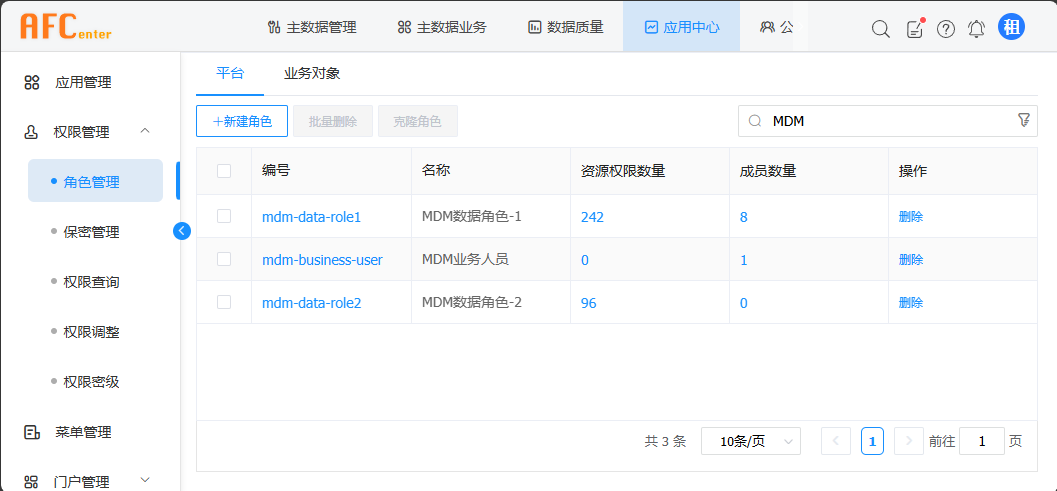Select the checkbox for mdm-business-user row

(224, 259)
